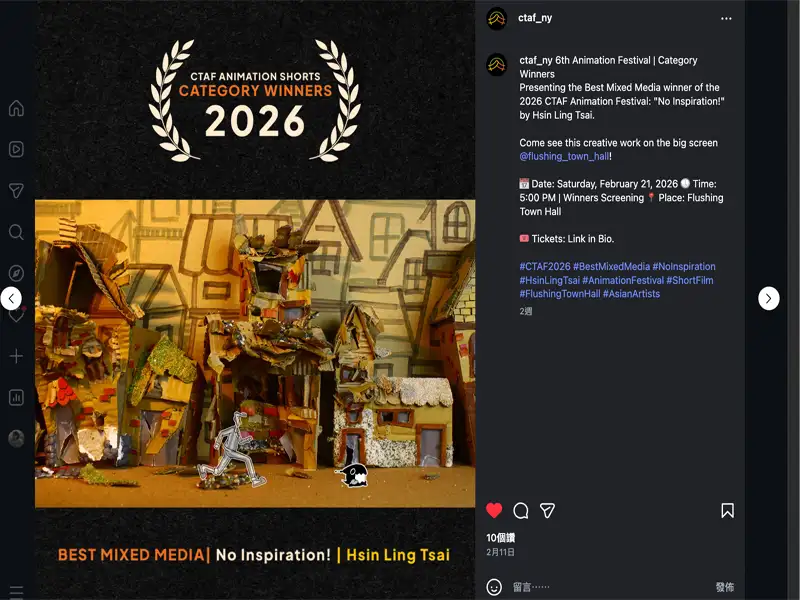The height and width of the screenshot is (600, 800).
Task: Open the @flushing_town_hall mention link
Action: [564, 157]
